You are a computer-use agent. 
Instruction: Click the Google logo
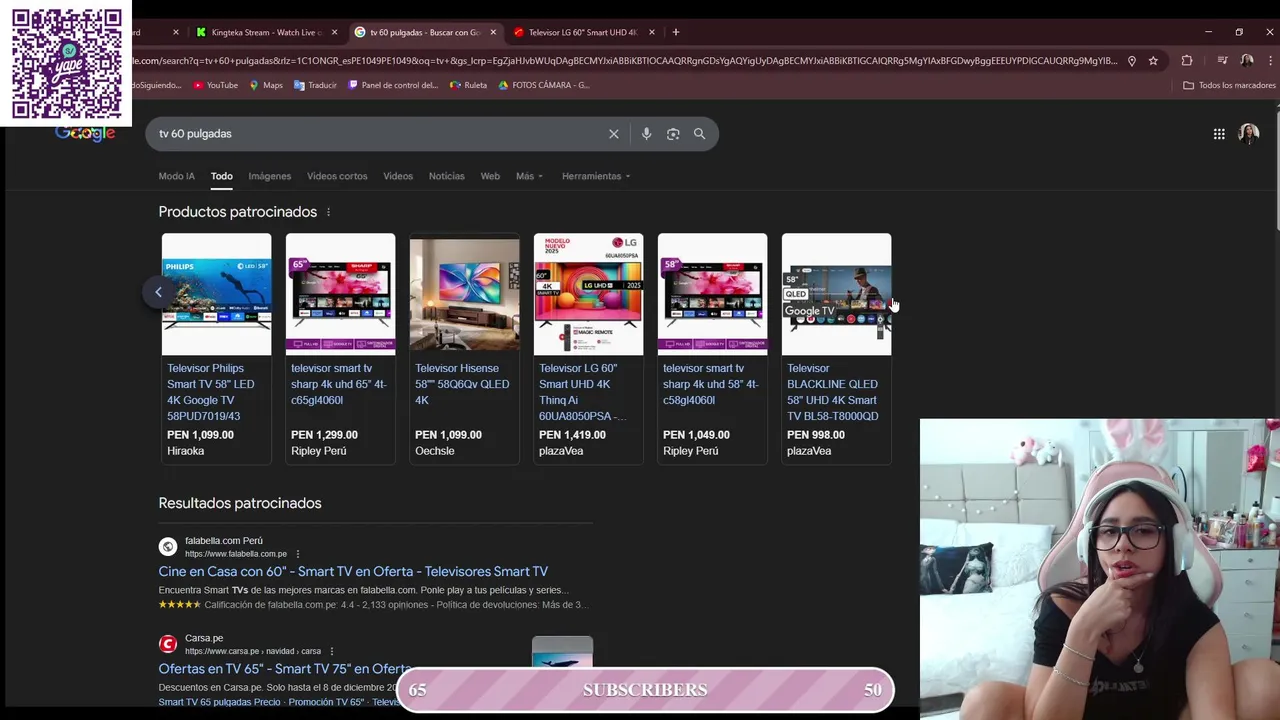pos(85,134)
